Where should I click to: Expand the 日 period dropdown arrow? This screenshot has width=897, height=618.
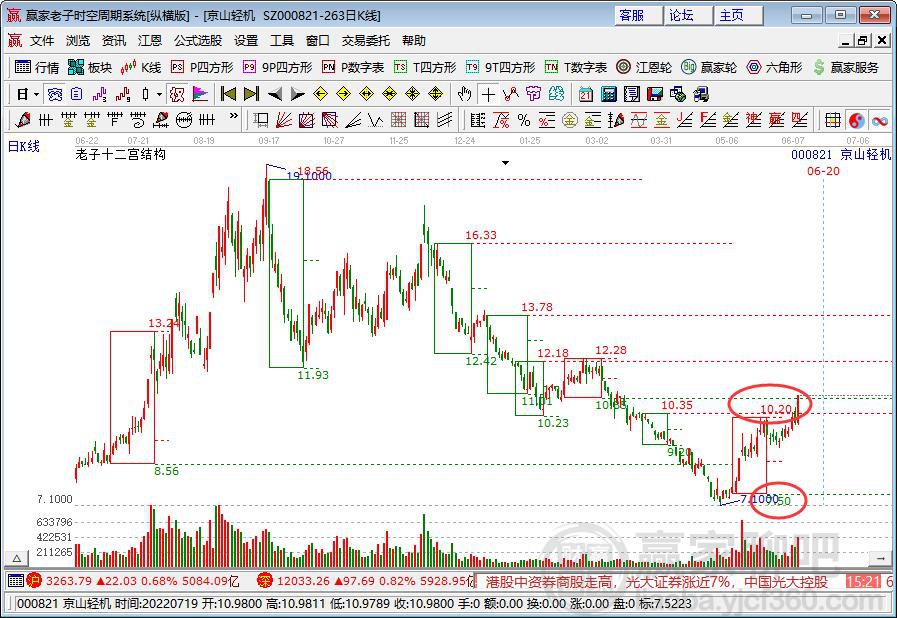37,94
